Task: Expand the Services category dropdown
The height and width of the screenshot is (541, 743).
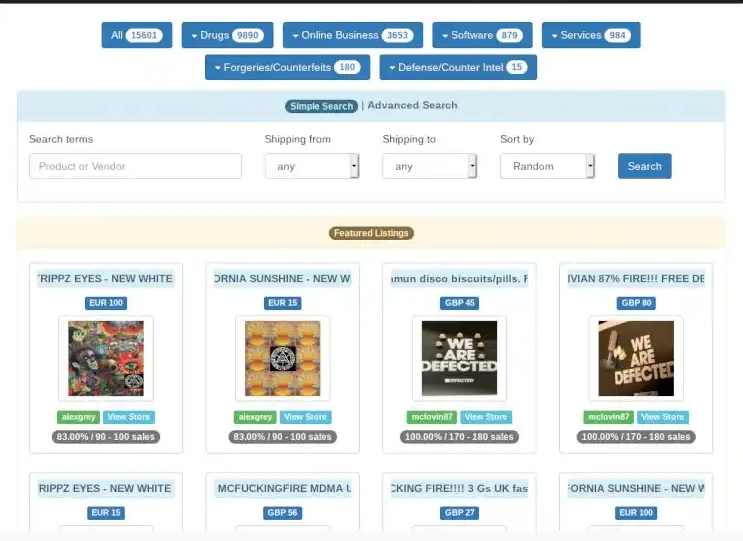Action: [x=591, y=35]
